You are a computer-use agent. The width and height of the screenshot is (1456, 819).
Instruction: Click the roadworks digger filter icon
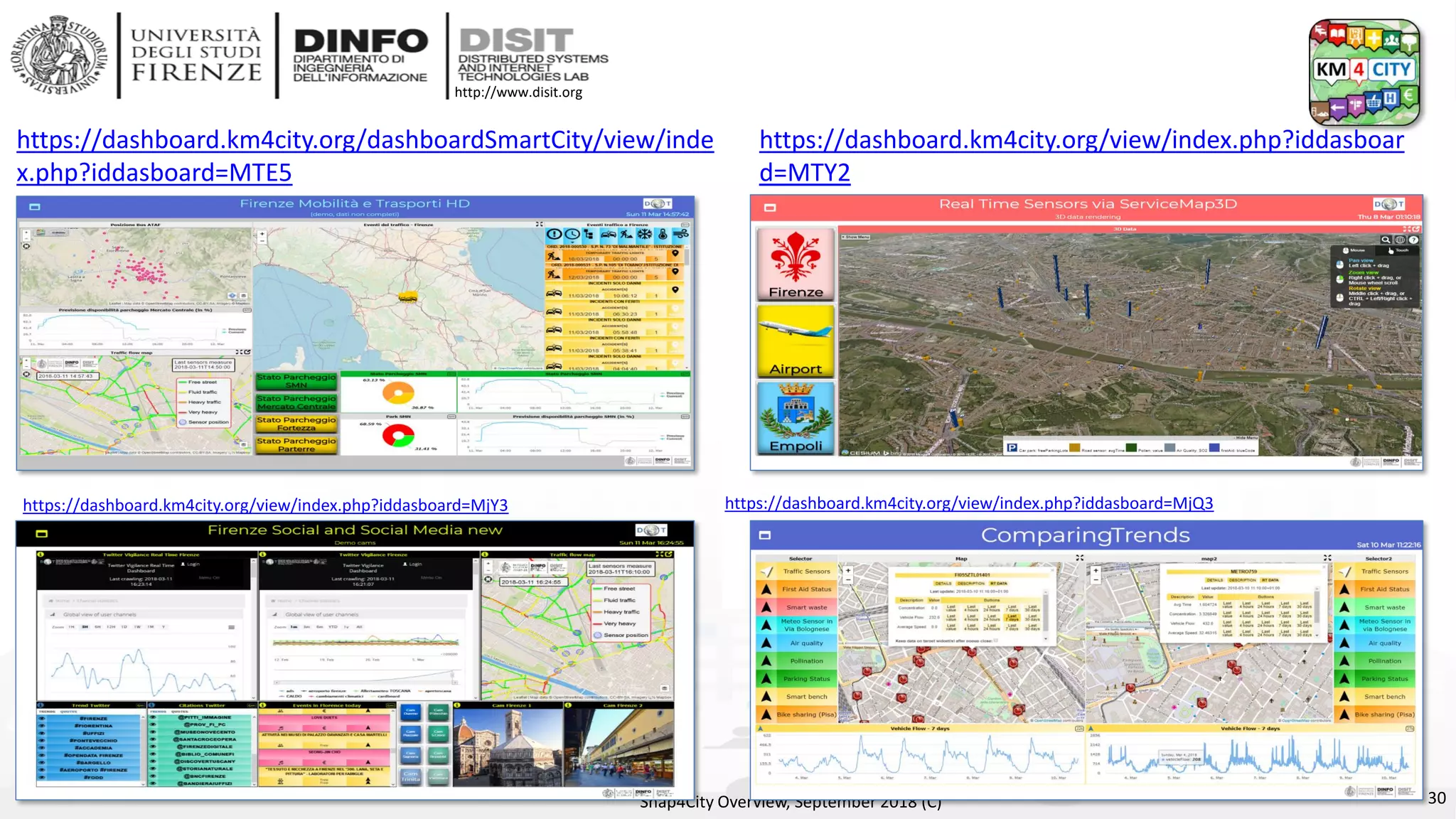(626, 234)
